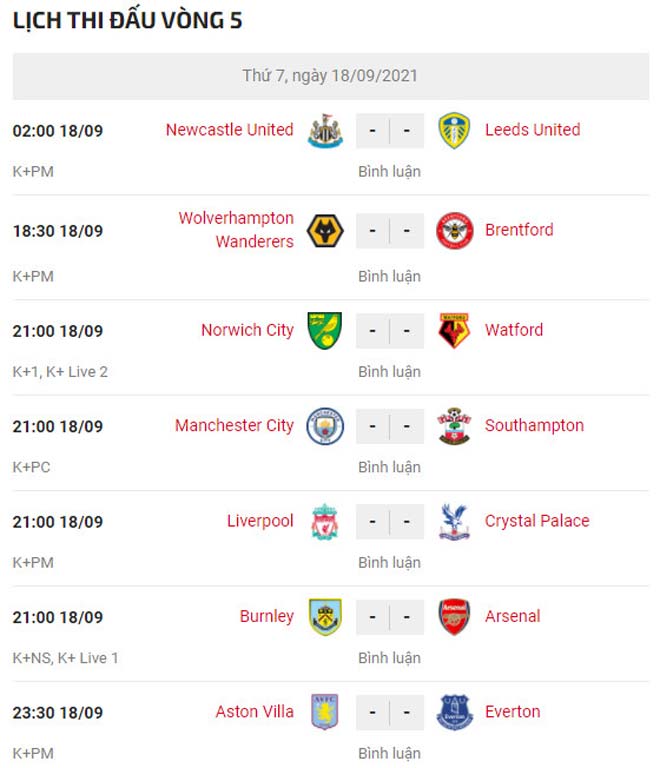This screenshot has width=660, height=768.
Task: Open the Crystal Palace eagle crest
Action: coord(454,522)
